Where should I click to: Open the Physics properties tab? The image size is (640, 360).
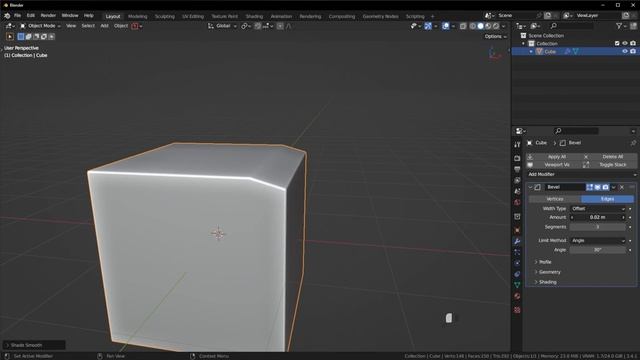coord(517,264)
